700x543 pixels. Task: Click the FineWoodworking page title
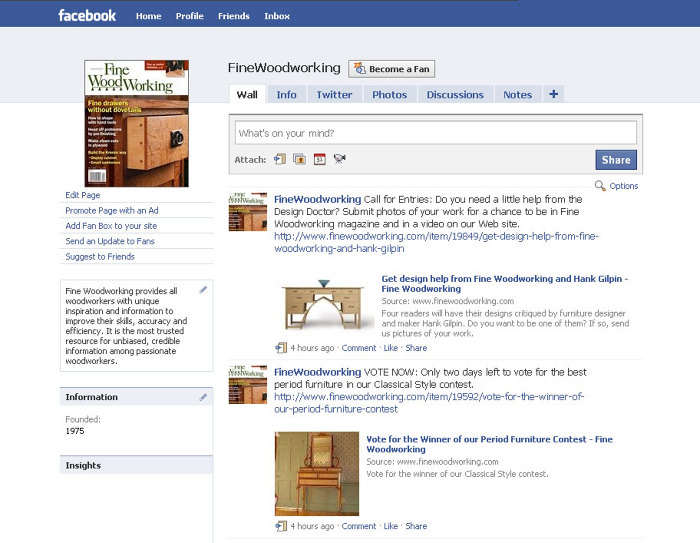[x=284, y=67]
